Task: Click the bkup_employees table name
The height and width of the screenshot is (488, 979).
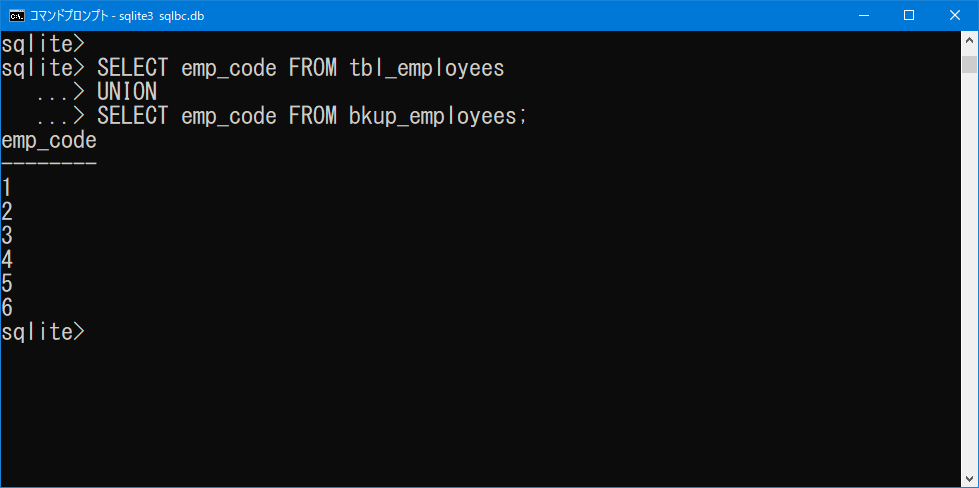Action: (433, 116)
